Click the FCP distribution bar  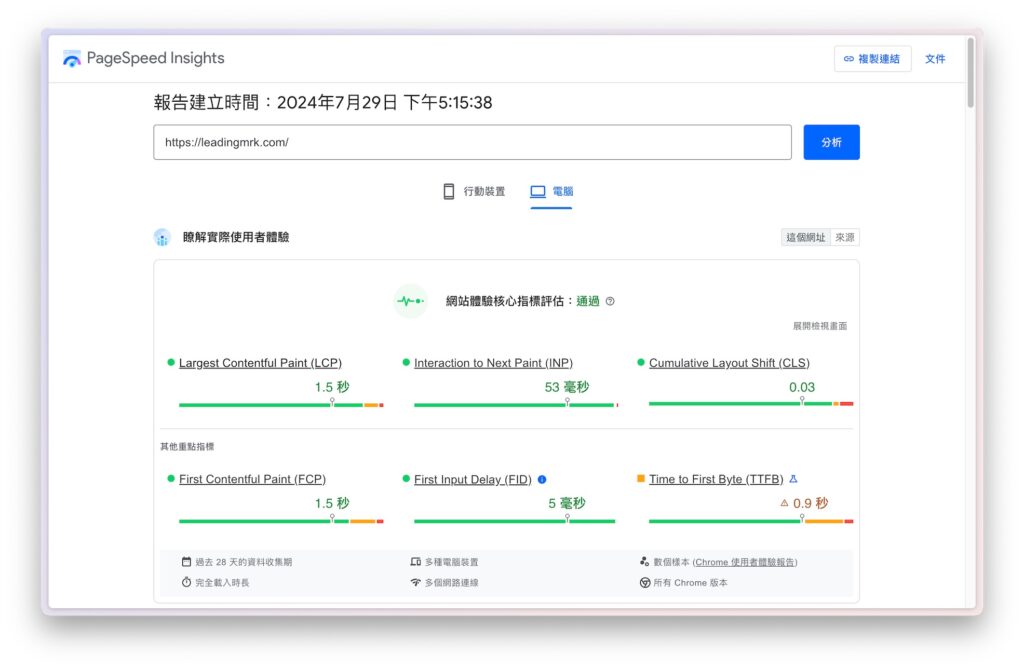coord(281,521)
